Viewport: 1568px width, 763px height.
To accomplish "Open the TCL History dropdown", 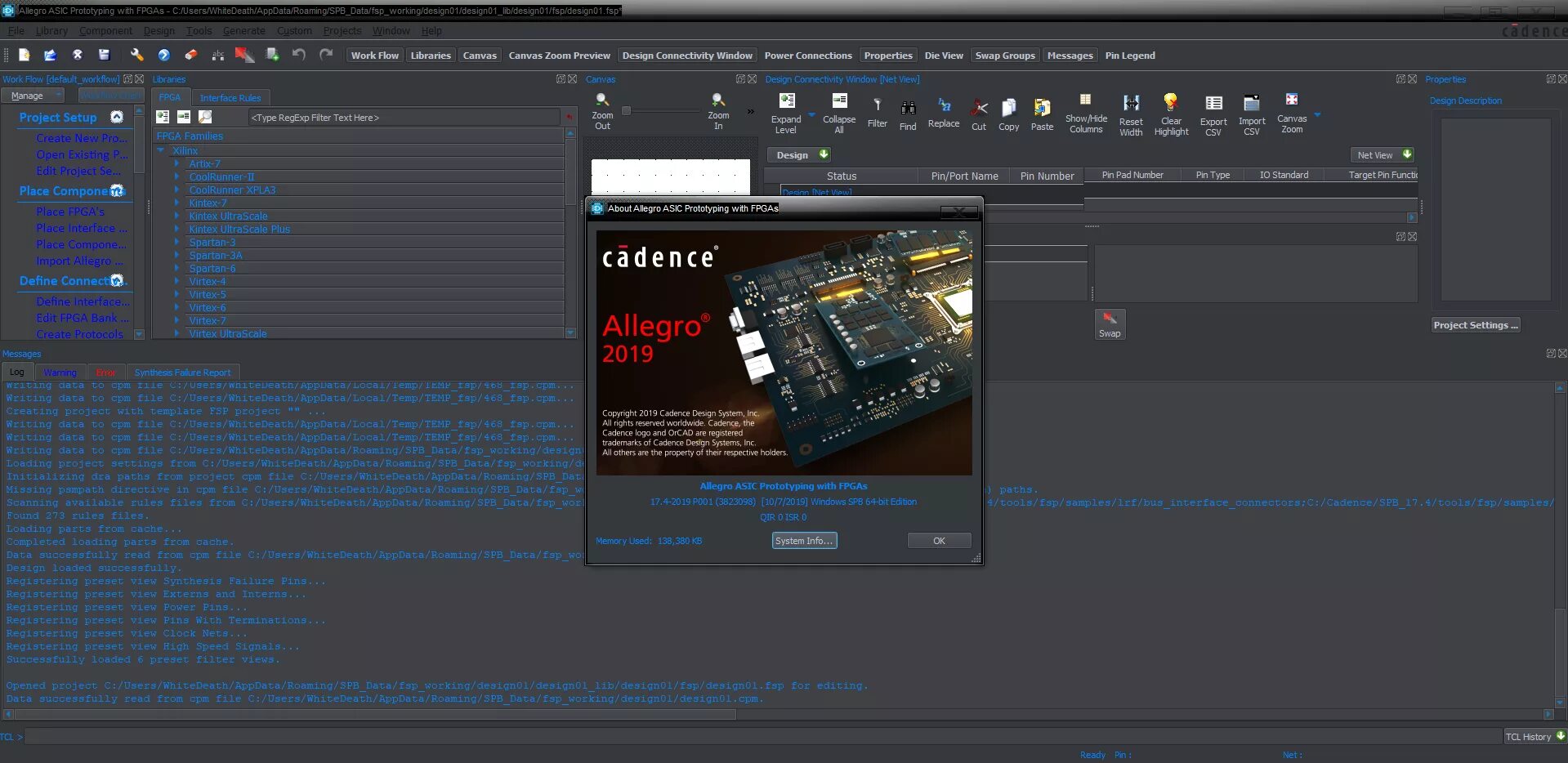I will click(1534, 736).
